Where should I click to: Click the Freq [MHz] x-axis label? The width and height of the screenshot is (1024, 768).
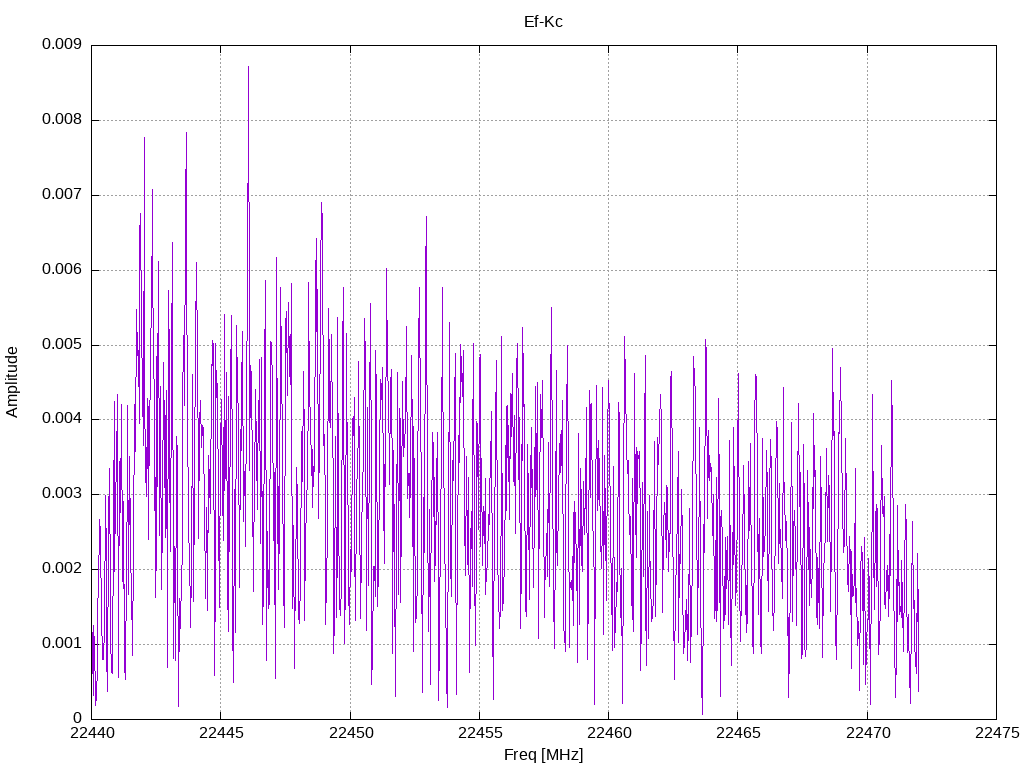tap(543, 755)
